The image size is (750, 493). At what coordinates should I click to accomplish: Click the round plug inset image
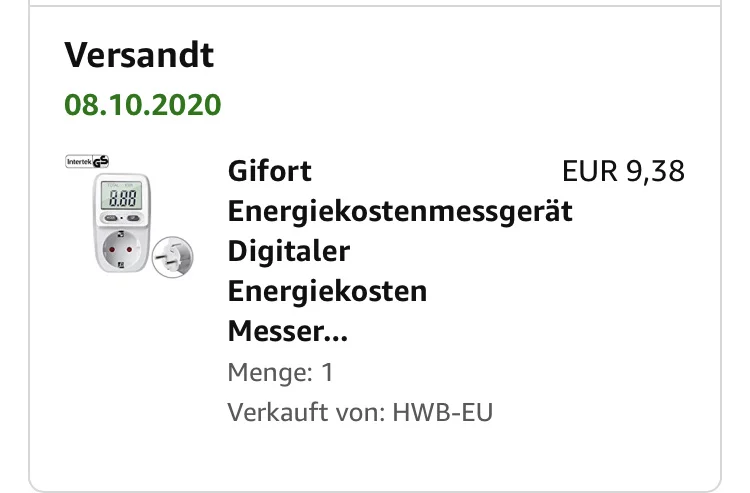coord(173,257)
